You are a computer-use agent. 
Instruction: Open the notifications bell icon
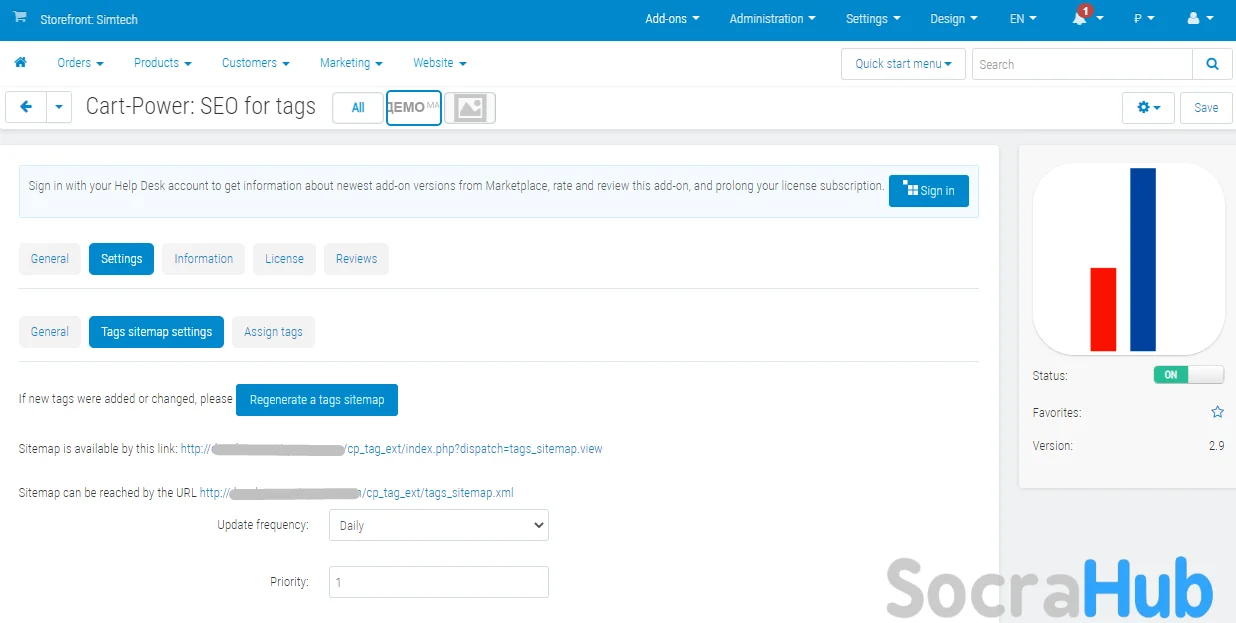1080,19
